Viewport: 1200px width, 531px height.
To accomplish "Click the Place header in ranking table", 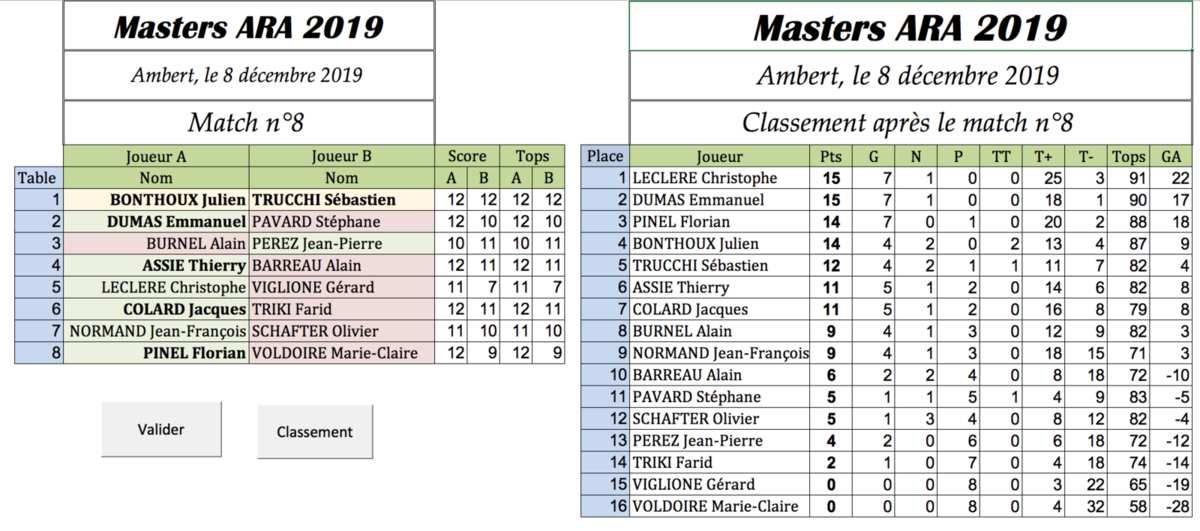I will coord(605,156).
